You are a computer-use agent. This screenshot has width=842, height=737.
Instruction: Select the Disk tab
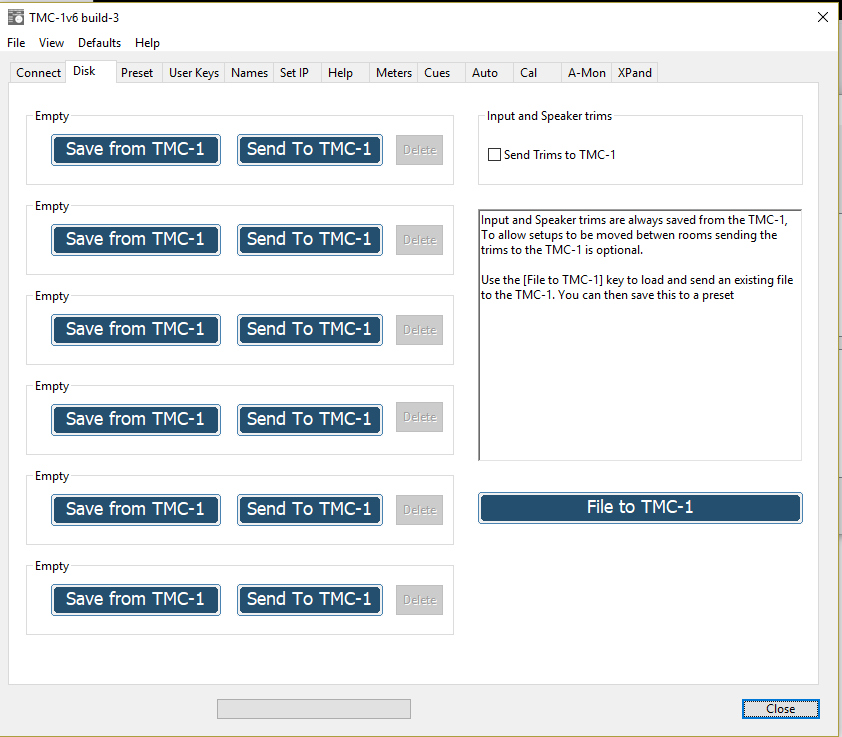click(x=90, y=71)
